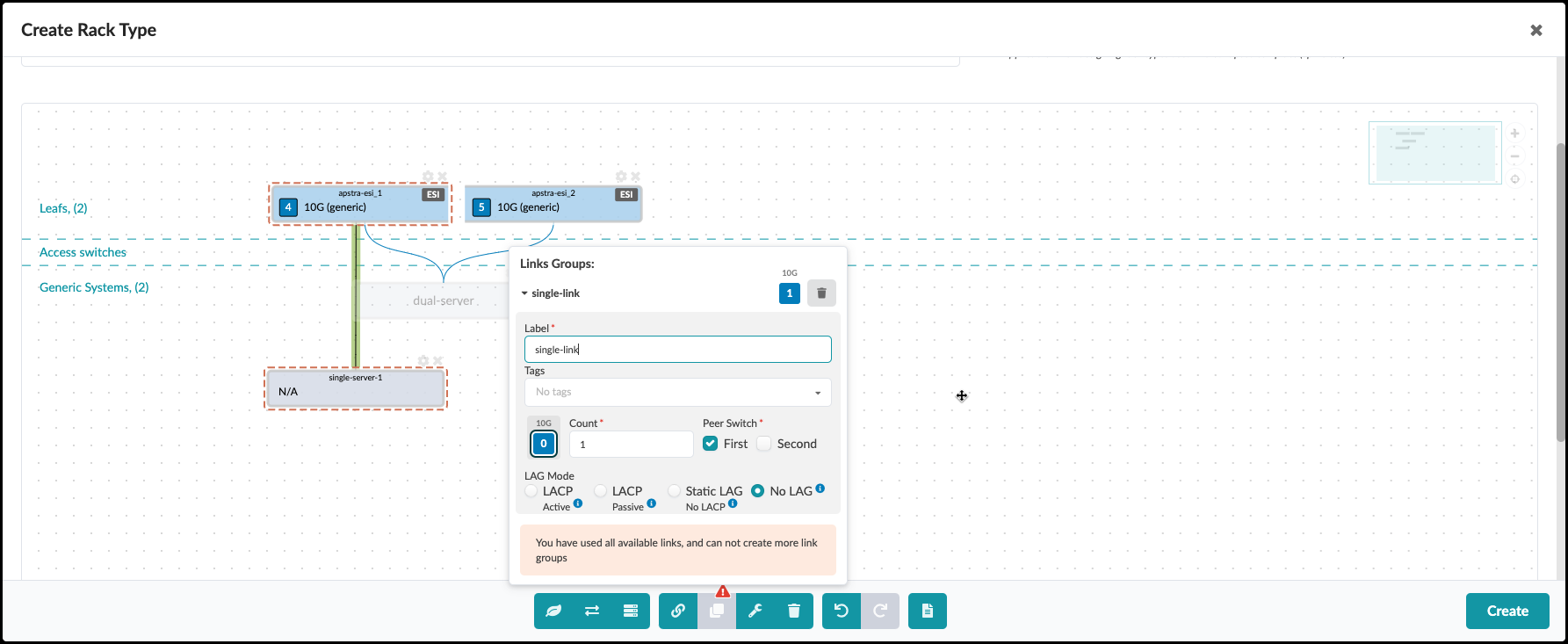Click the zoom in plus on minimap

tap(1515, 134)
